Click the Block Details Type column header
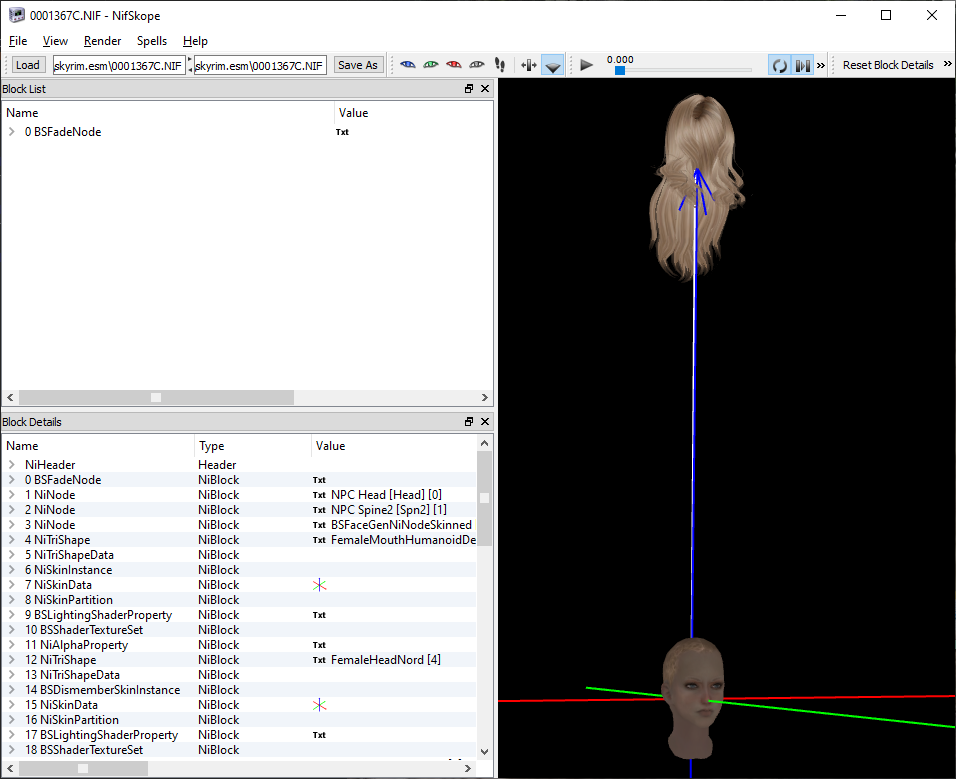Viewport: 956px width, 779px height. pos(252,446)
